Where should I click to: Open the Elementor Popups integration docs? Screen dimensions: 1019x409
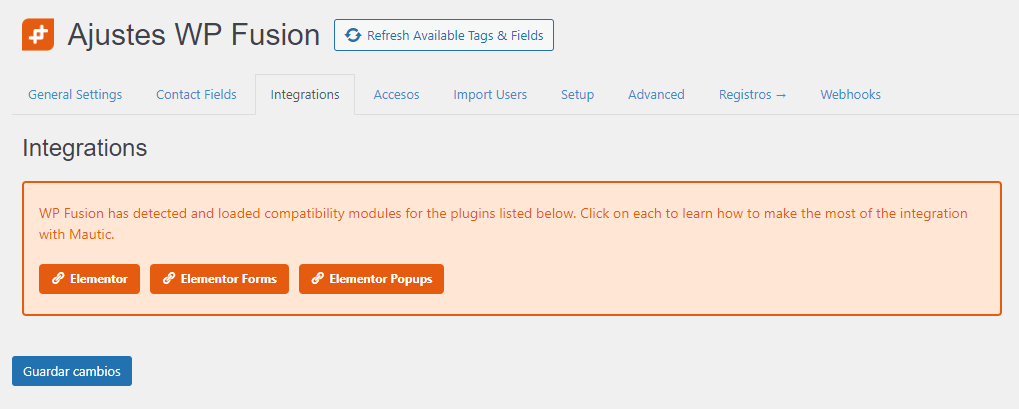[371, 279]
